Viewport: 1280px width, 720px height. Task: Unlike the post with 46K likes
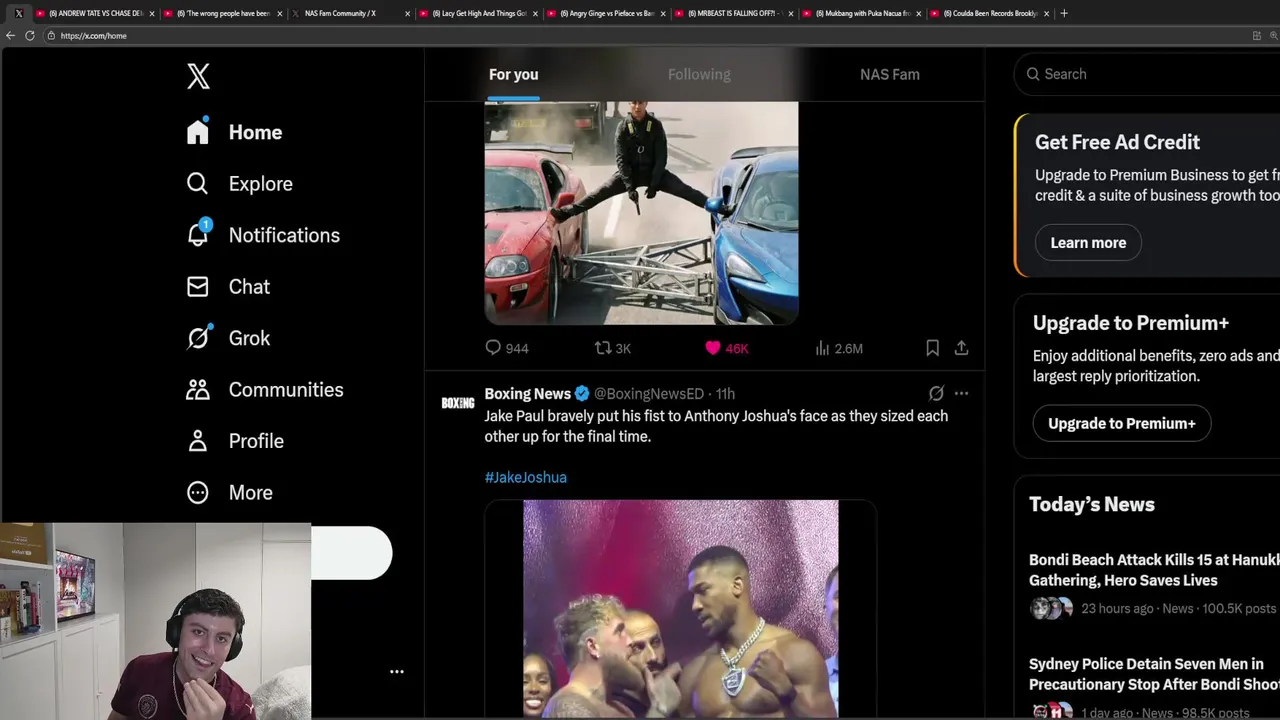726,348
